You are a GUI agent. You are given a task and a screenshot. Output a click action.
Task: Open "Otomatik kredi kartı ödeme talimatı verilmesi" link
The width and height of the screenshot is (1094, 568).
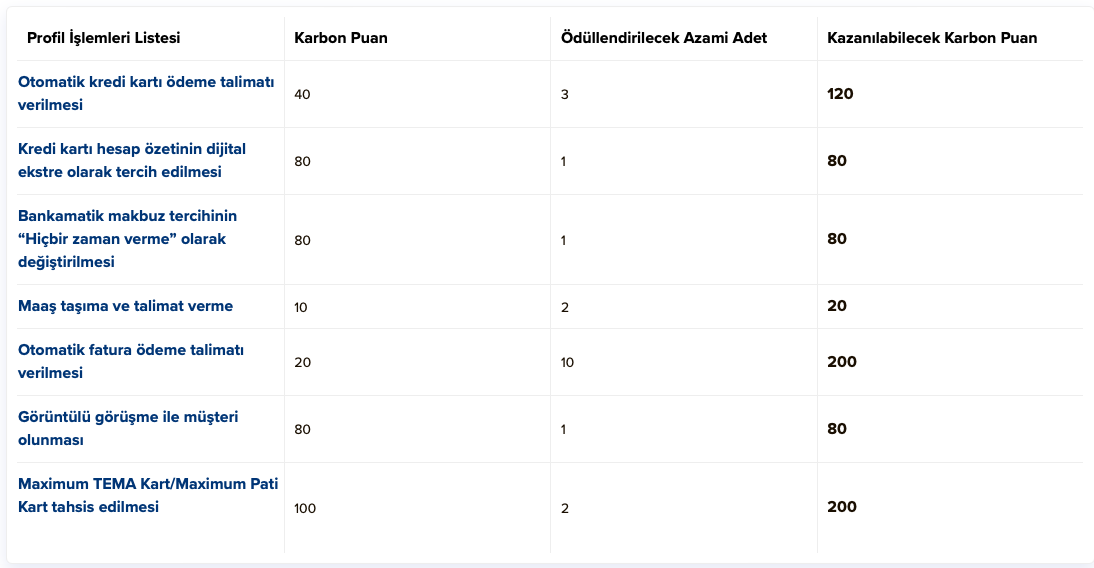click(146, 93)
